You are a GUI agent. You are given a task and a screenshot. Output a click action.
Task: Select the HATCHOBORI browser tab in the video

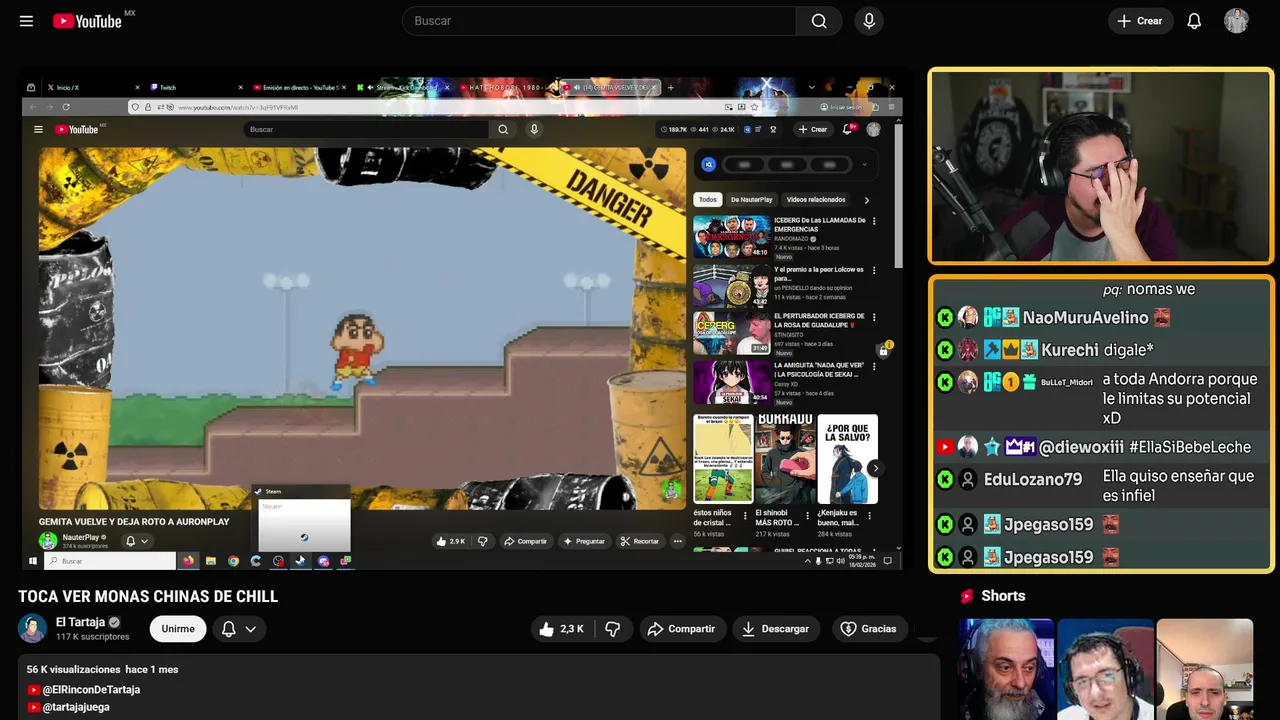coord(507,87)
